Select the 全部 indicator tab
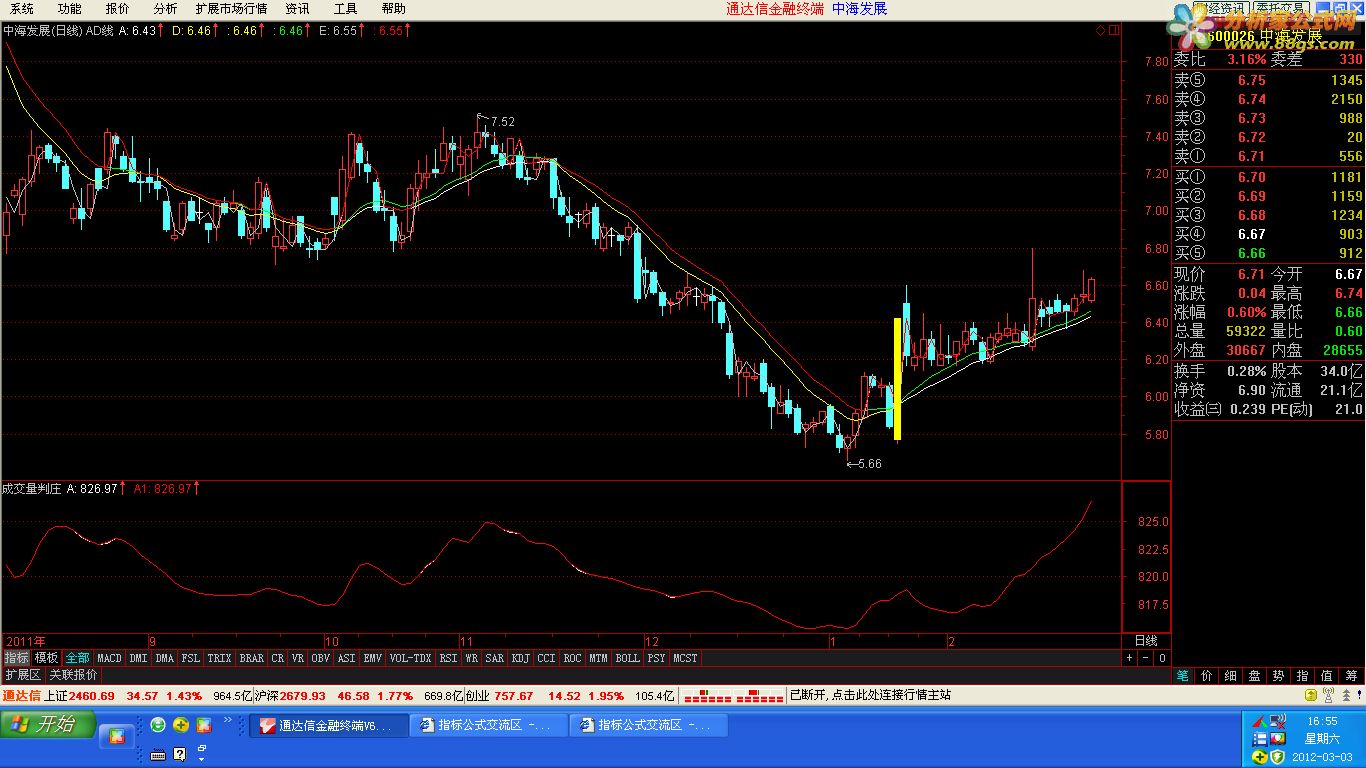Image resolution: width=1366 pixels, height=768 pixels. [77, 658]
